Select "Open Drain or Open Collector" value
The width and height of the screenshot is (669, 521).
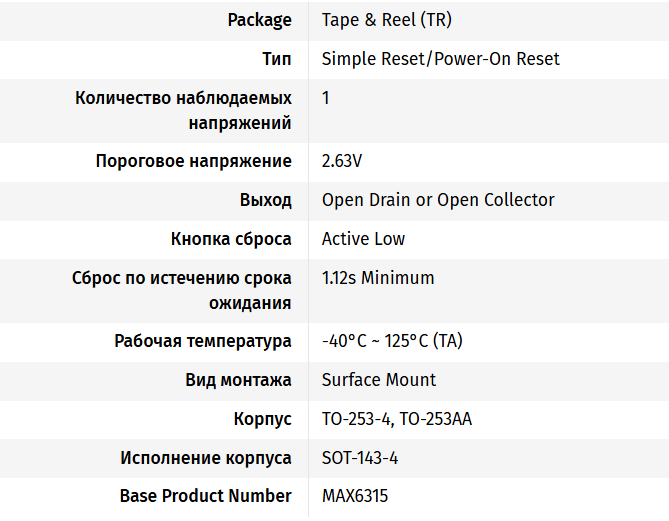pyautogui.click(x=438, y=200)
